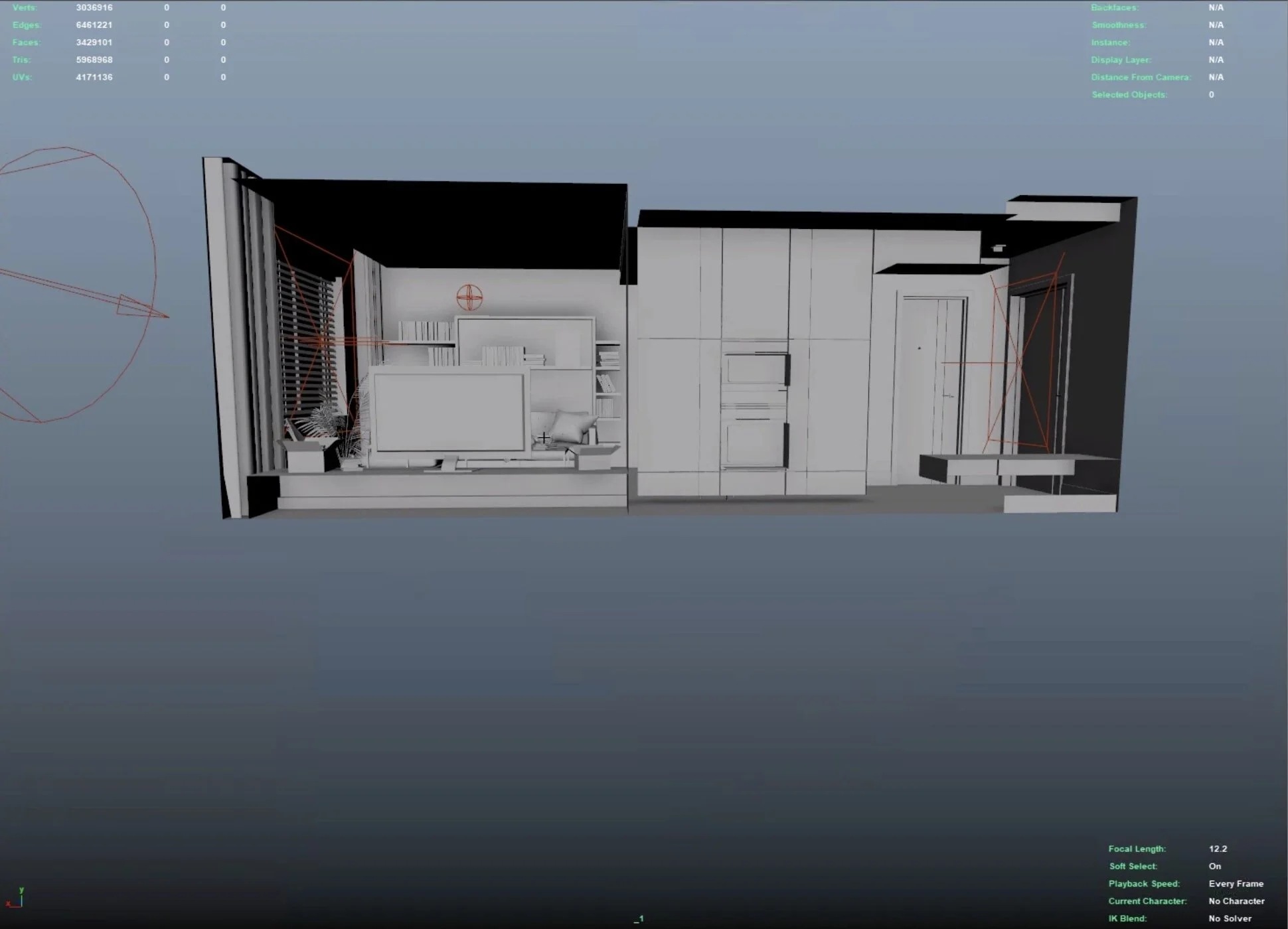Toggle the Backfaces HUD readout
Screen dimensions: 1288x929
point(1217,7)
